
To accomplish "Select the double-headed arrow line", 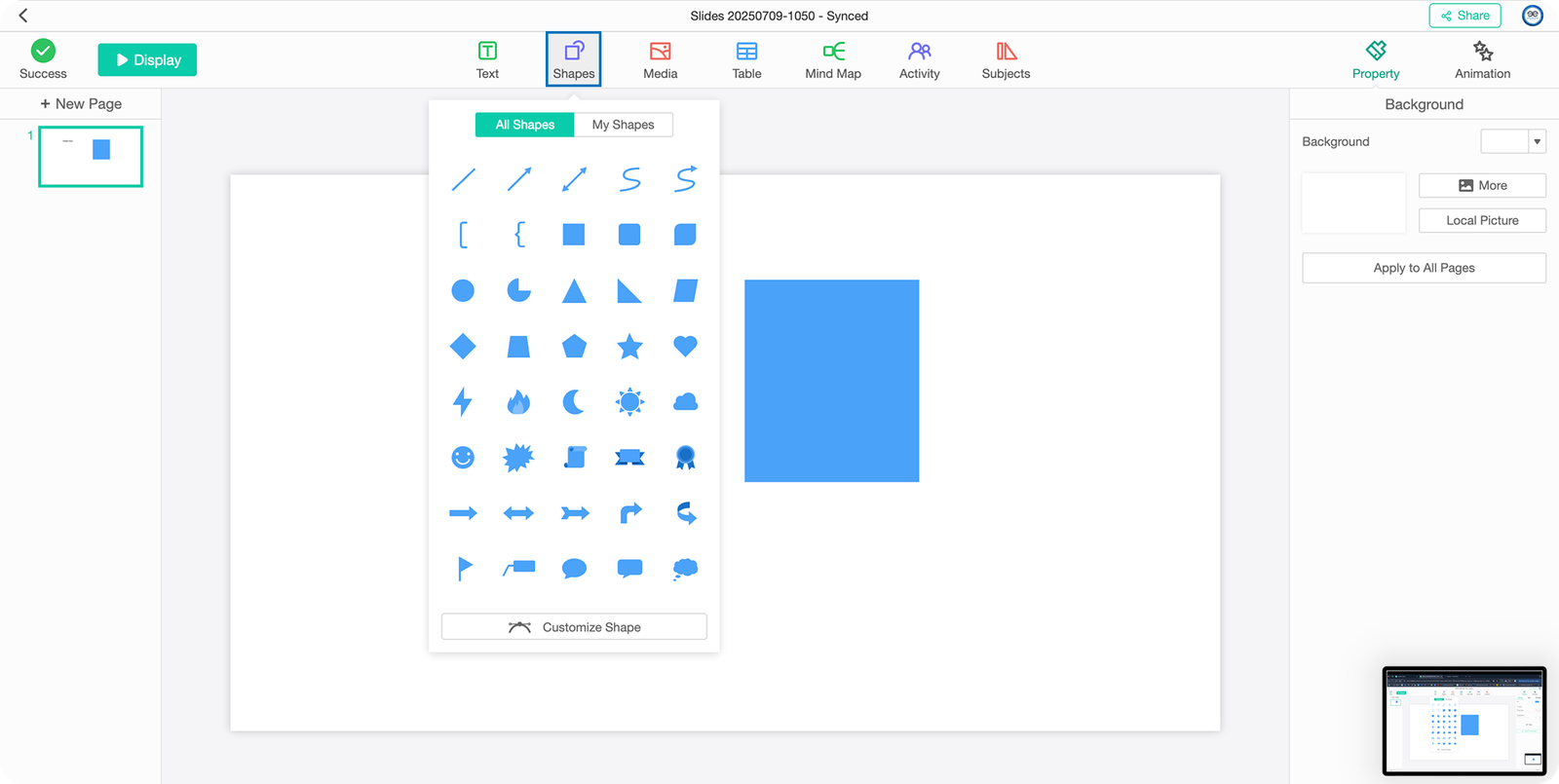I will 574,179.
